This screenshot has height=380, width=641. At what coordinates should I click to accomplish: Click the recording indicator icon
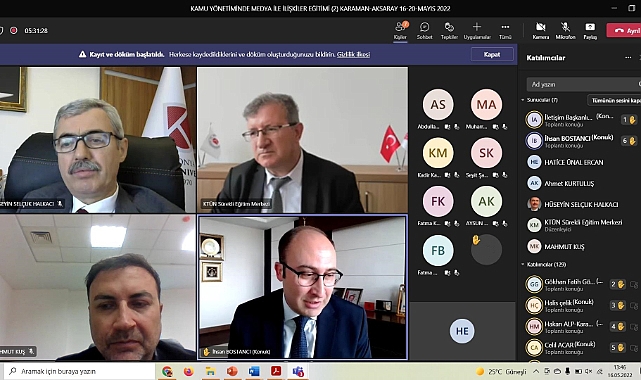tap(13, 30)
